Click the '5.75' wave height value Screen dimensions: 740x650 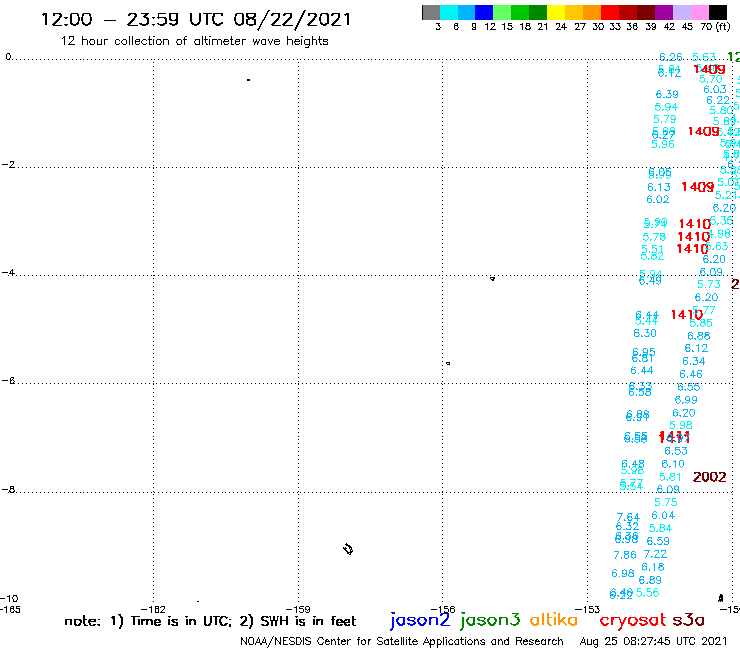(666, 503)
